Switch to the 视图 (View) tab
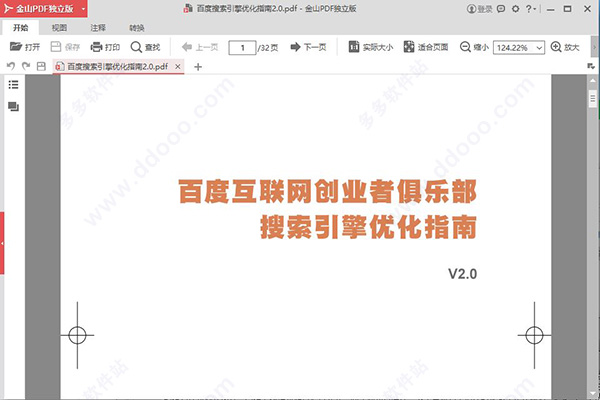Viewport: 600px width, 400px height. (x=60, y=28)
